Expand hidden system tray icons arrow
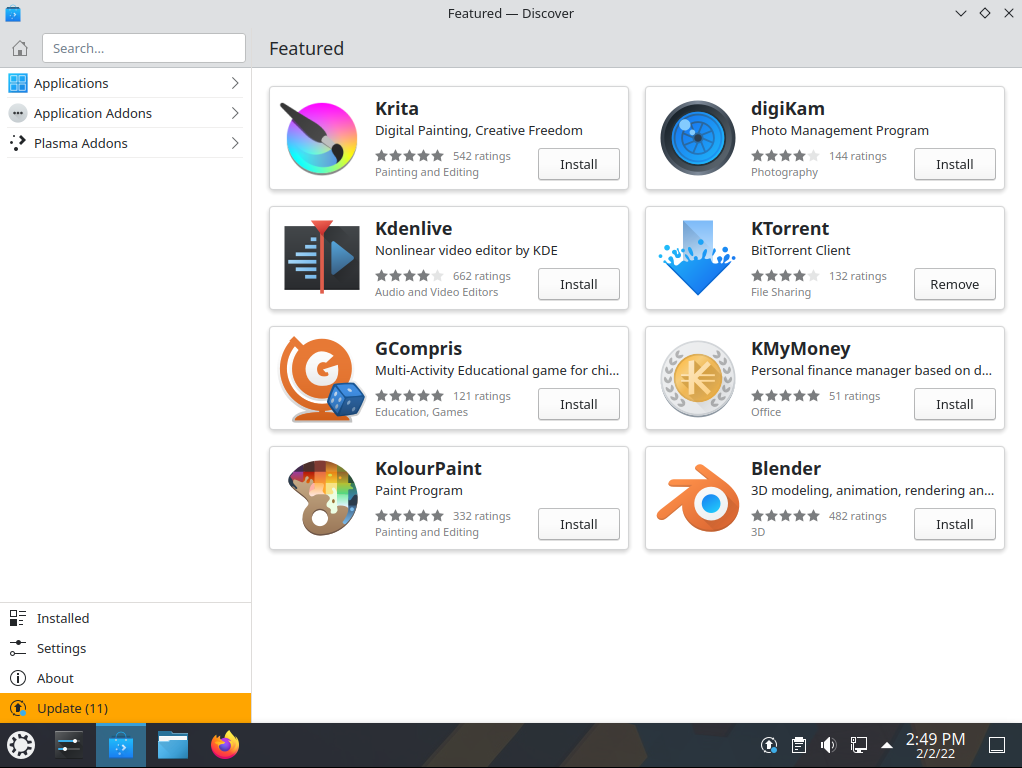 (886, 745)
